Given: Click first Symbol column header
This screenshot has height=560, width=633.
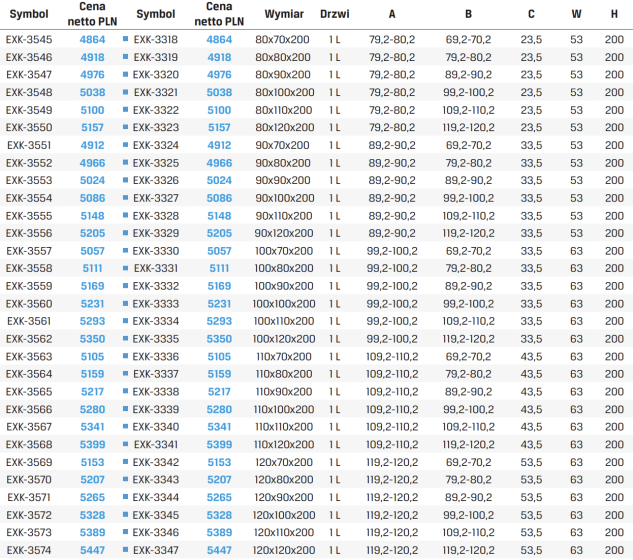Looking at the screenshot, I should pos(29,14).
